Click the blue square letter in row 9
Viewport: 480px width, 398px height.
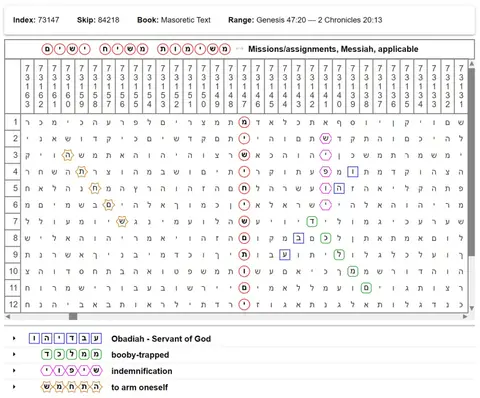coord(285,255)
